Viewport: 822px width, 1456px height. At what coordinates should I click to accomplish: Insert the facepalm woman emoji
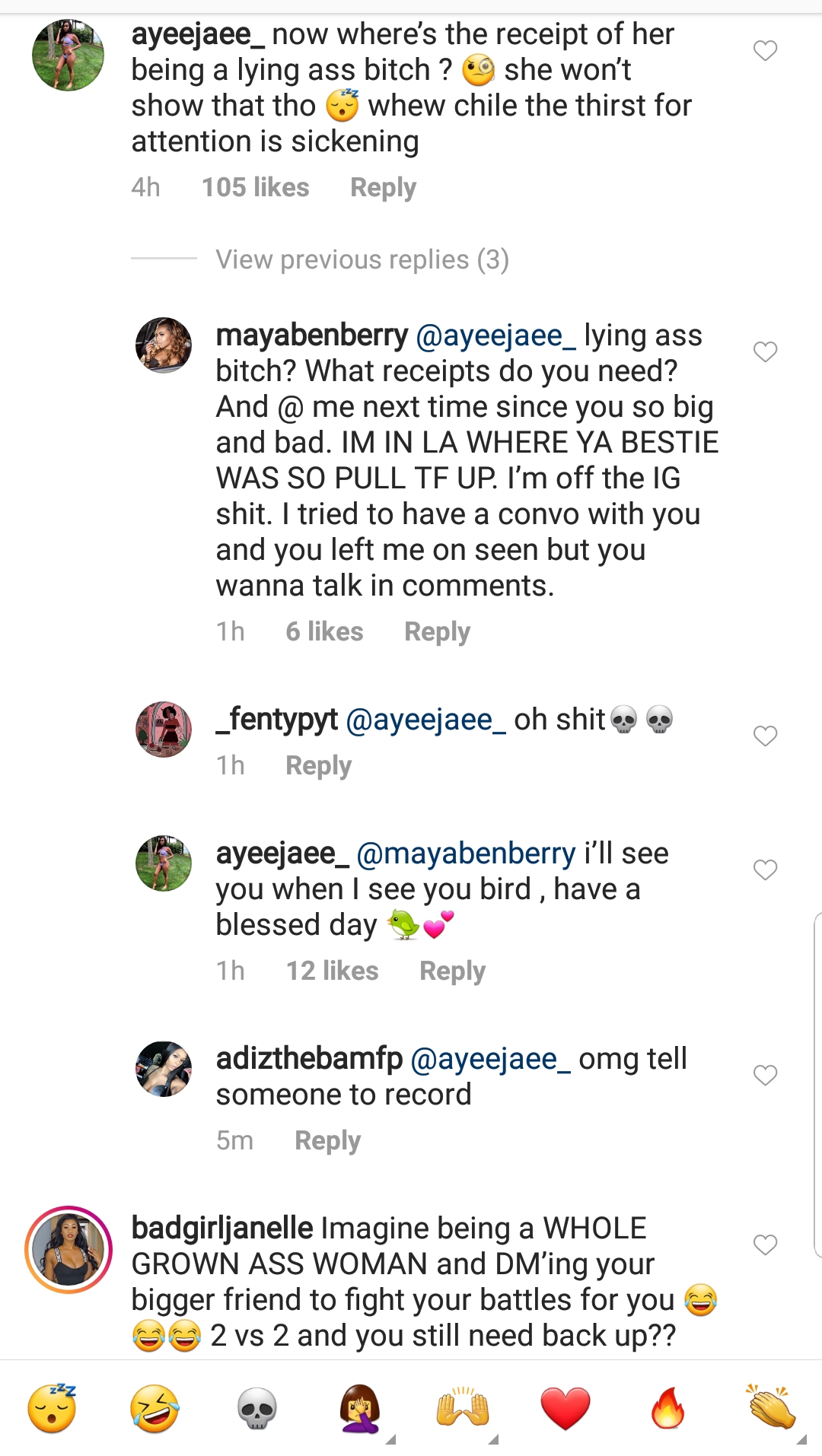tap(360, 1408)
